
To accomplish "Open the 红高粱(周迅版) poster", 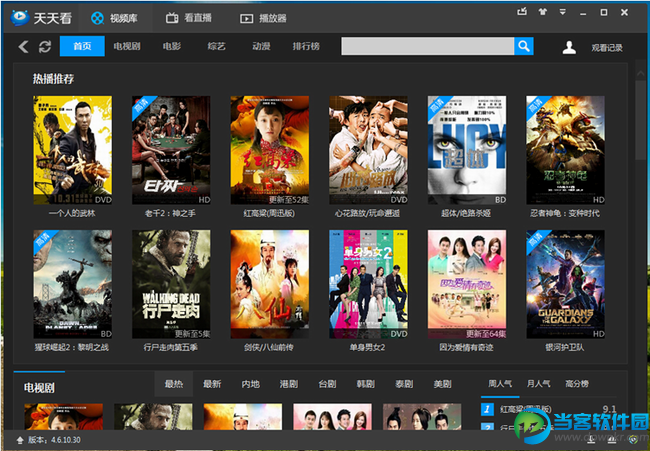I will point(269,150).
